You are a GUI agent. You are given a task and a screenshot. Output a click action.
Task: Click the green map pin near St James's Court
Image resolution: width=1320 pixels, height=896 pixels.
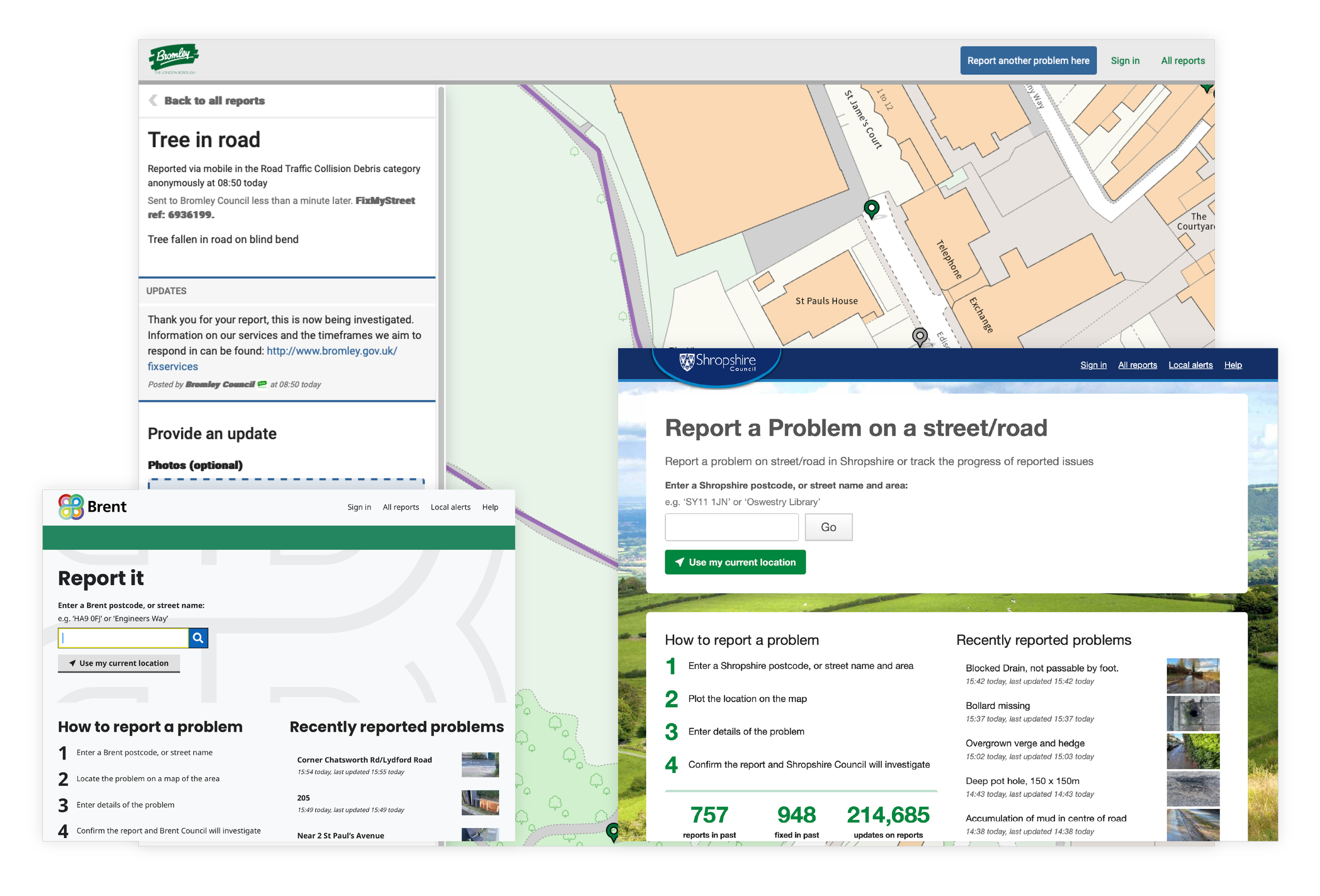pos(871,209)
